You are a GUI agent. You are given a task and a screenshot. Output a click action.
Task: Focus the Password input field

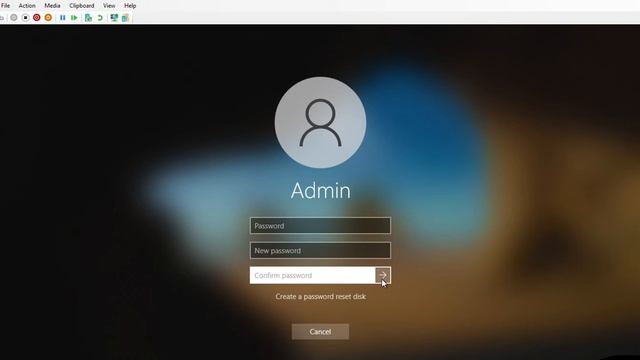[320, 225]
